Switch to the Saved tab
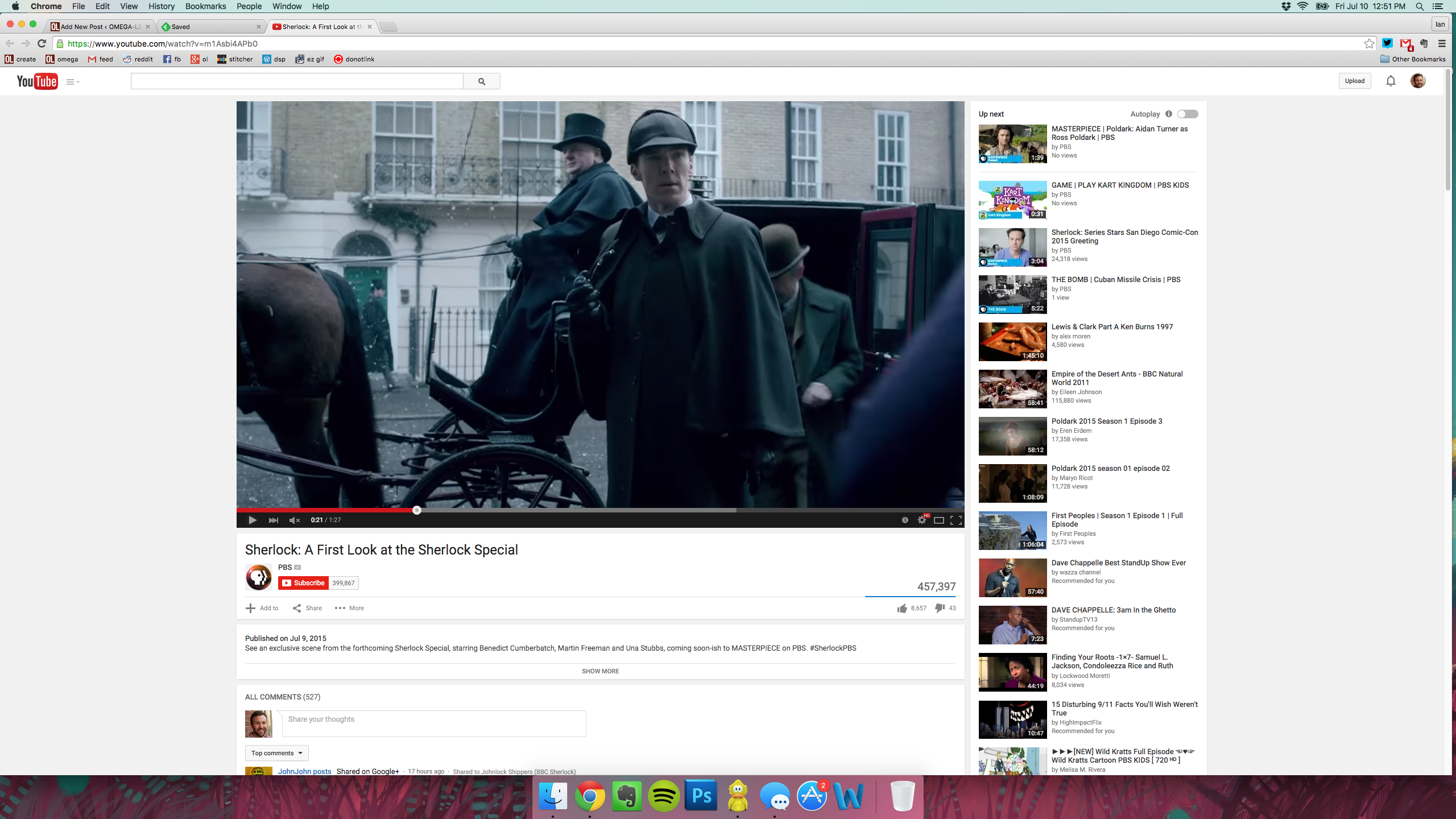 point(210,26)
